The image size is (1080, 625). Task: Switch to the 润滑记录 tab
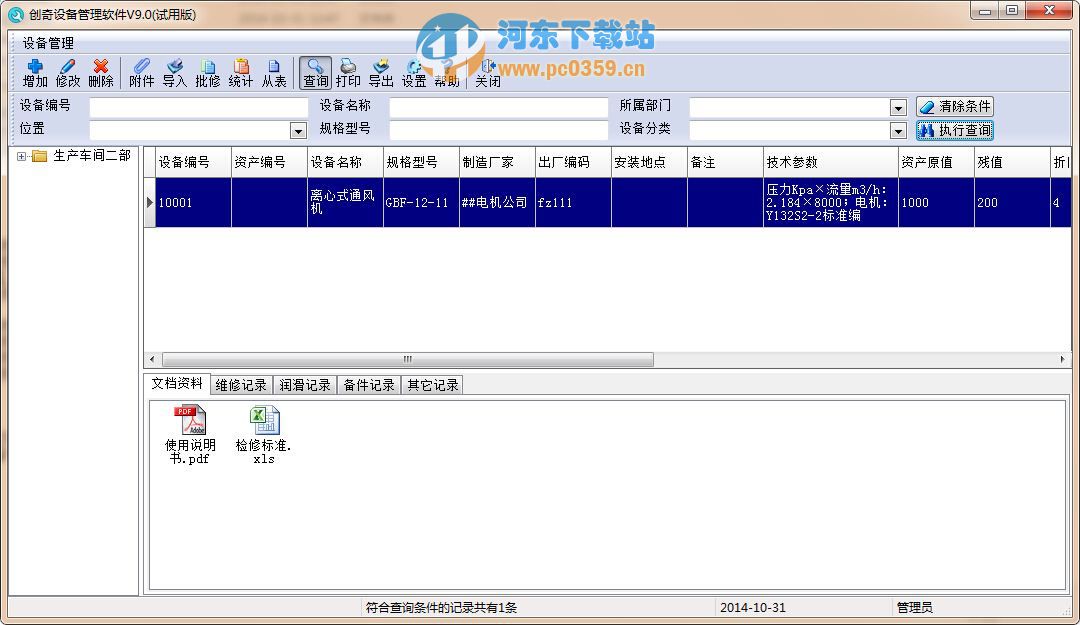point(305,385)
